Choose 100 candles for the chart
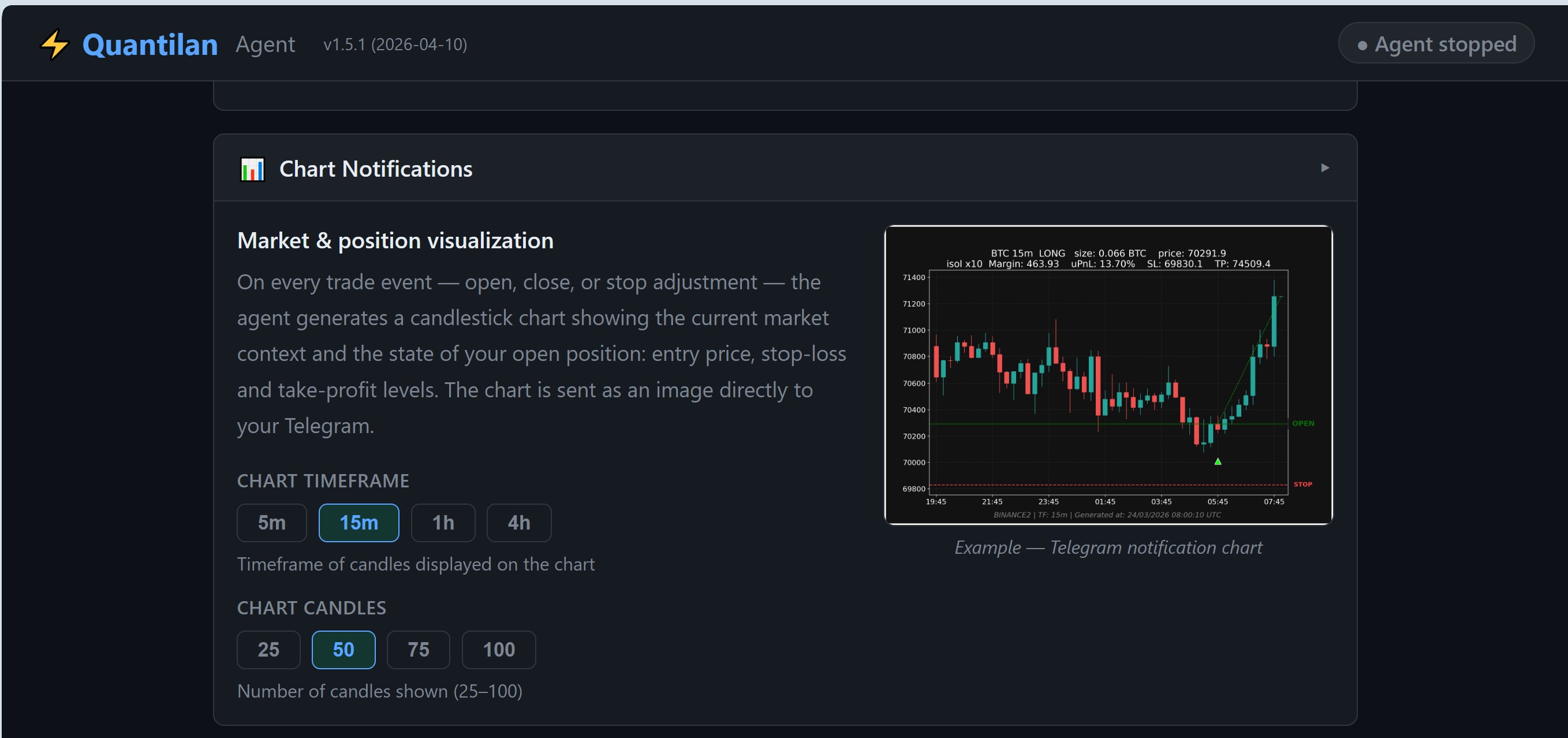The width and height of the screenshot is (1568, 738). [x=498, y=649]
